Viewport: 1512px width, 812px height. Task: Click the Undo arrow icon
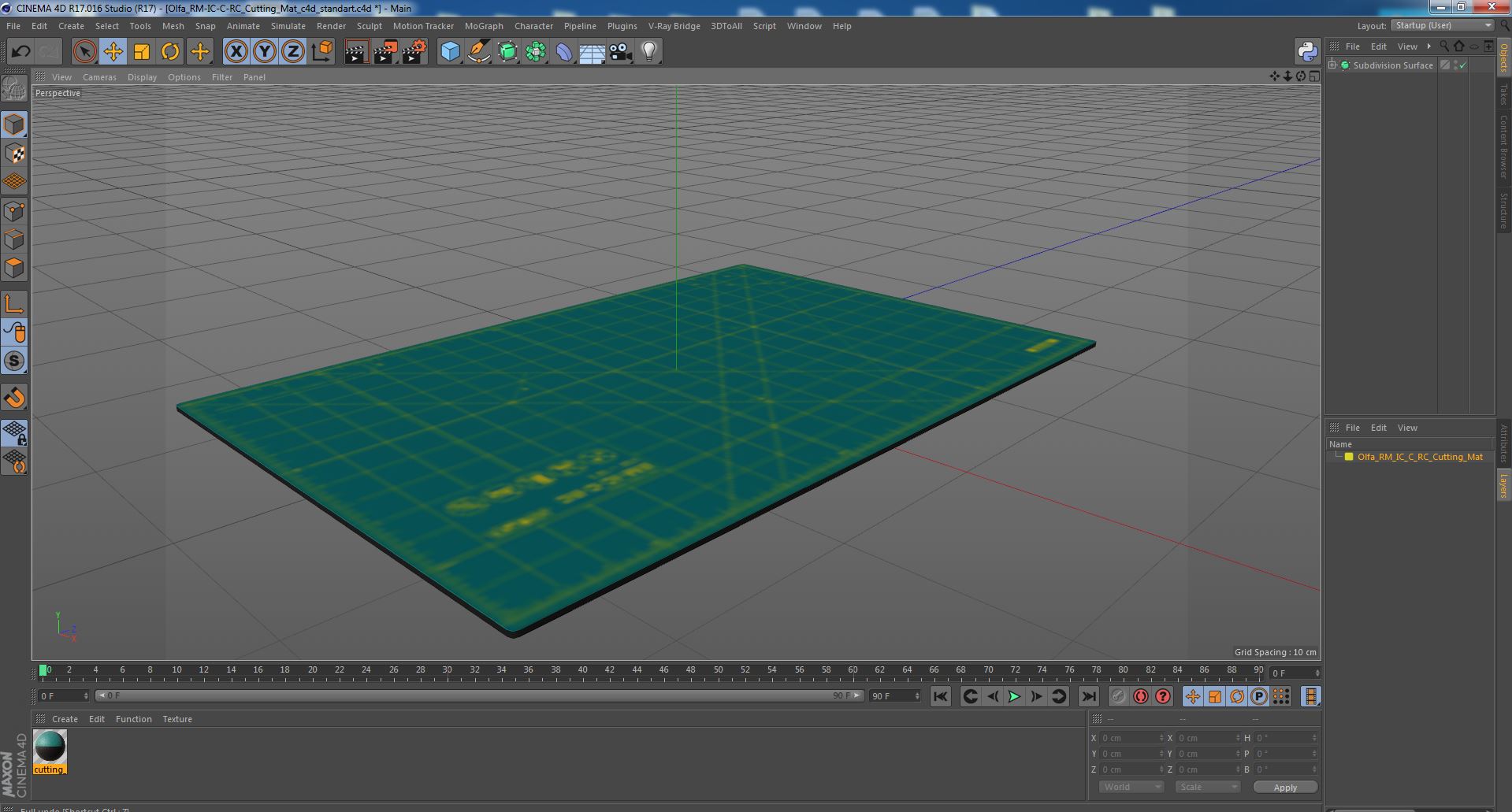(20, 52)
